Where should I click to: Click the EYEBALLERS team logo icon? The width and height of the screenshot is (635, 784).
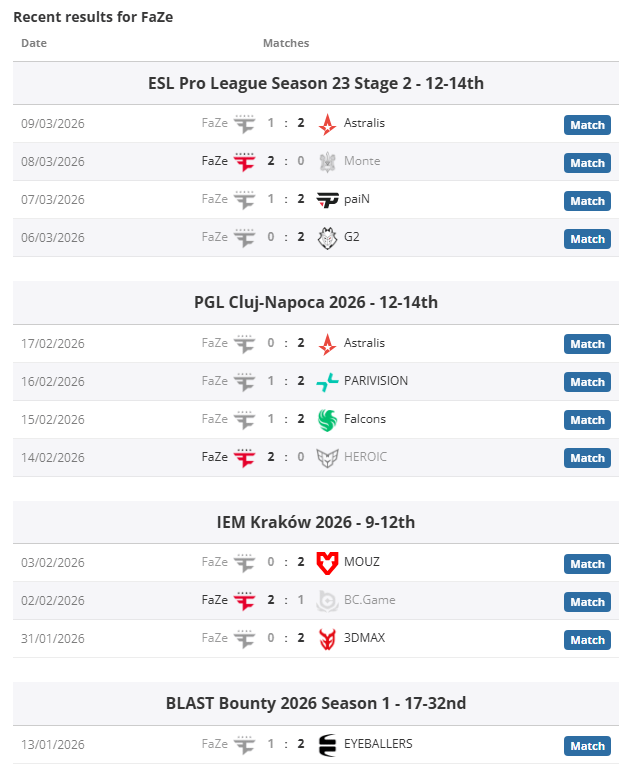pos(327,744)
